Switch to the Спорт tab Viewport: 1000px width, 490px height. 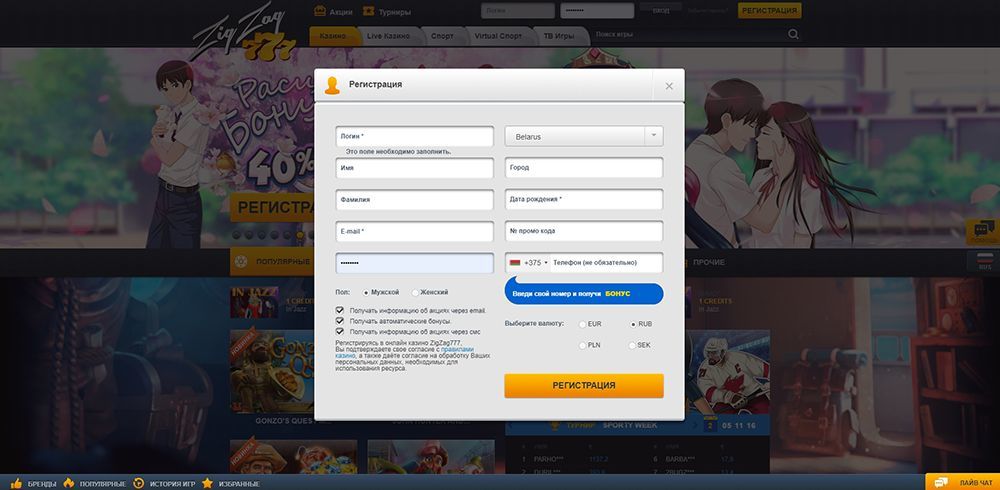tap(442, 36)
